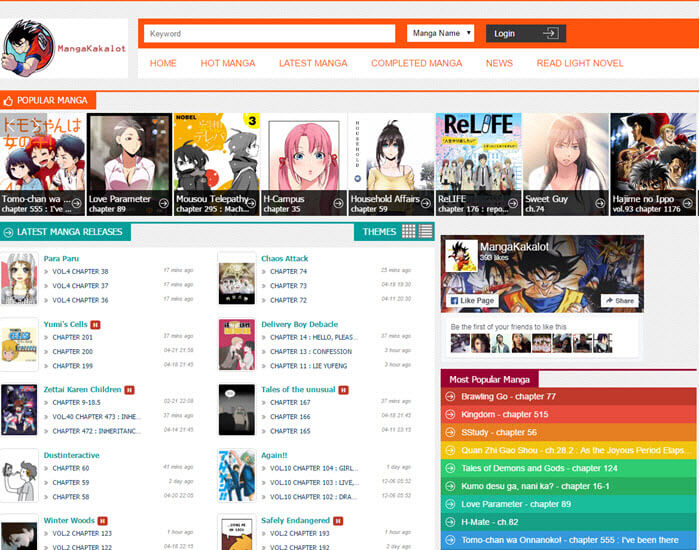Click the hot badge next to Safely Endangered

pos(338,521)
